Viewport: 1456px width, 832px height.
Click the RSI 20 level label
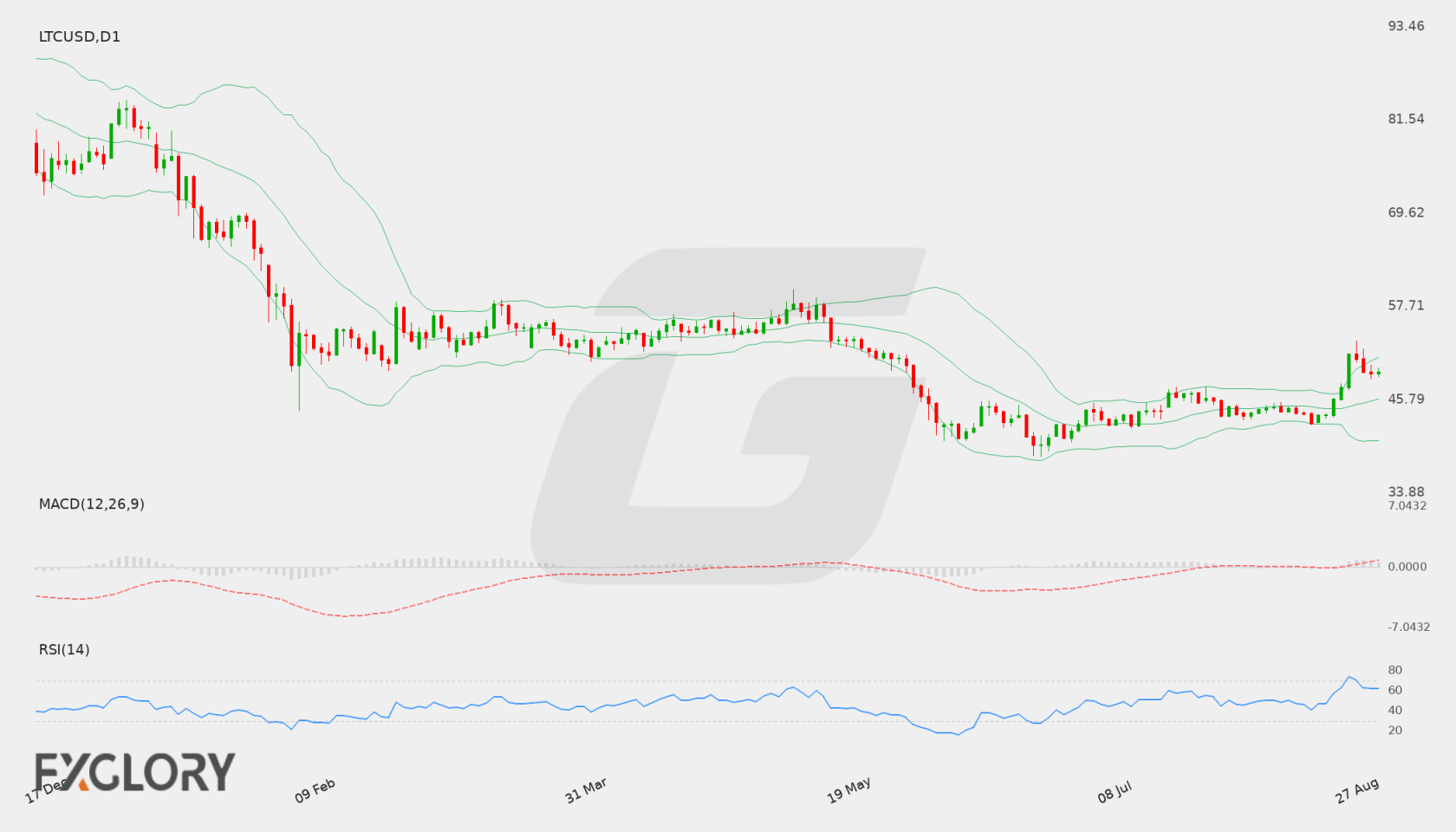tap(1395, 730)
